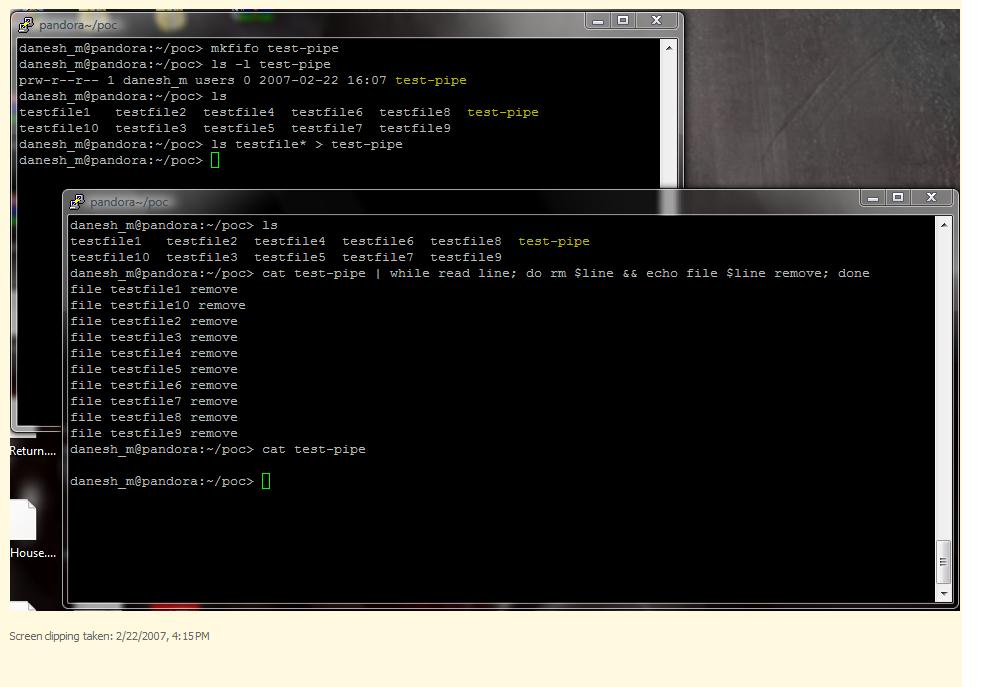
Task: Click the yellow test-pipe name in the front terminal
Action: pyautogui.click(x=553, y=241)
